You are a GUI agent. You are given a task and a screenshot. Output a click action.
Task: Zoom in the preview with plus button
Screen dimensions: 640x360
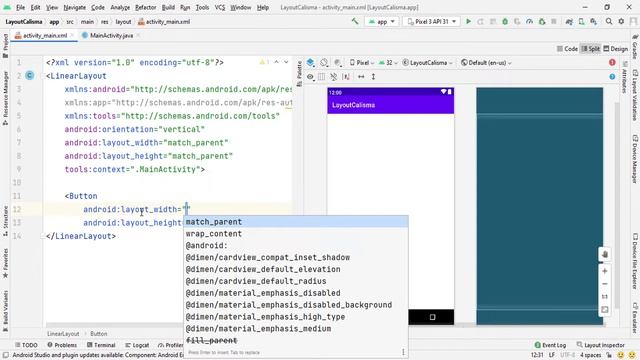tap(605, 271)
